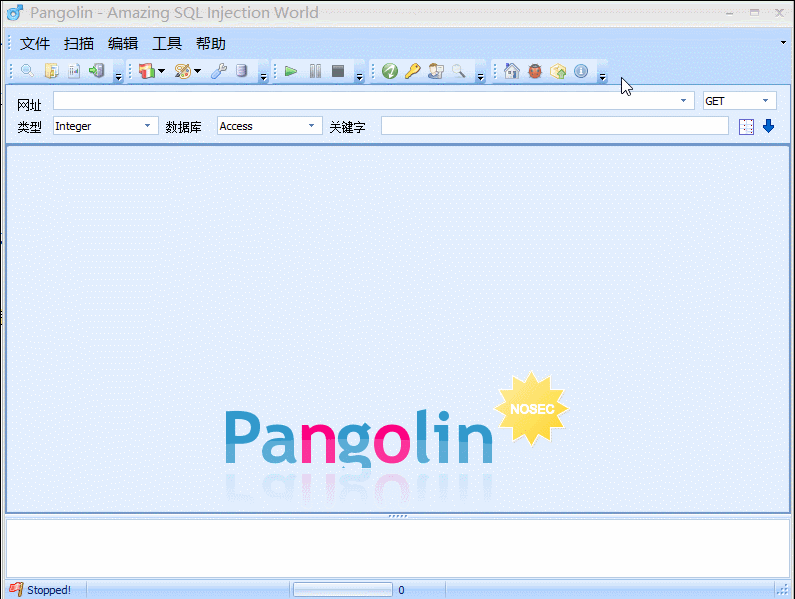Open the 扫描 menu
The width and height of the screenshot is (795, 599).
79,44
